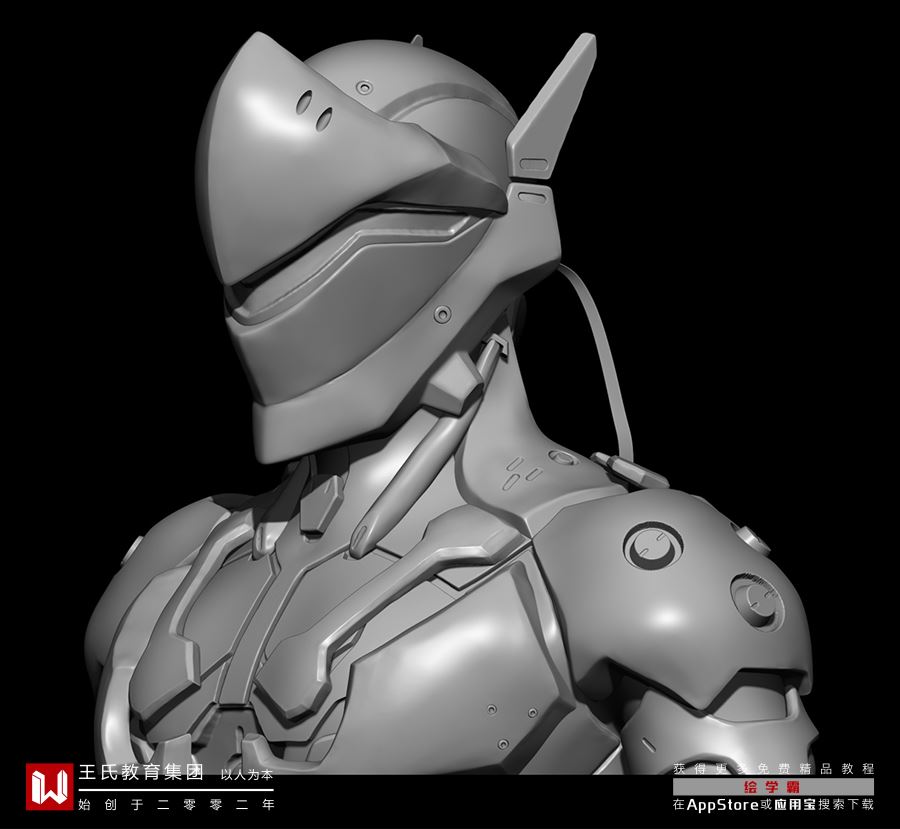
Task: Click the 以人为本 slogan text
Action: pos(247,774)
